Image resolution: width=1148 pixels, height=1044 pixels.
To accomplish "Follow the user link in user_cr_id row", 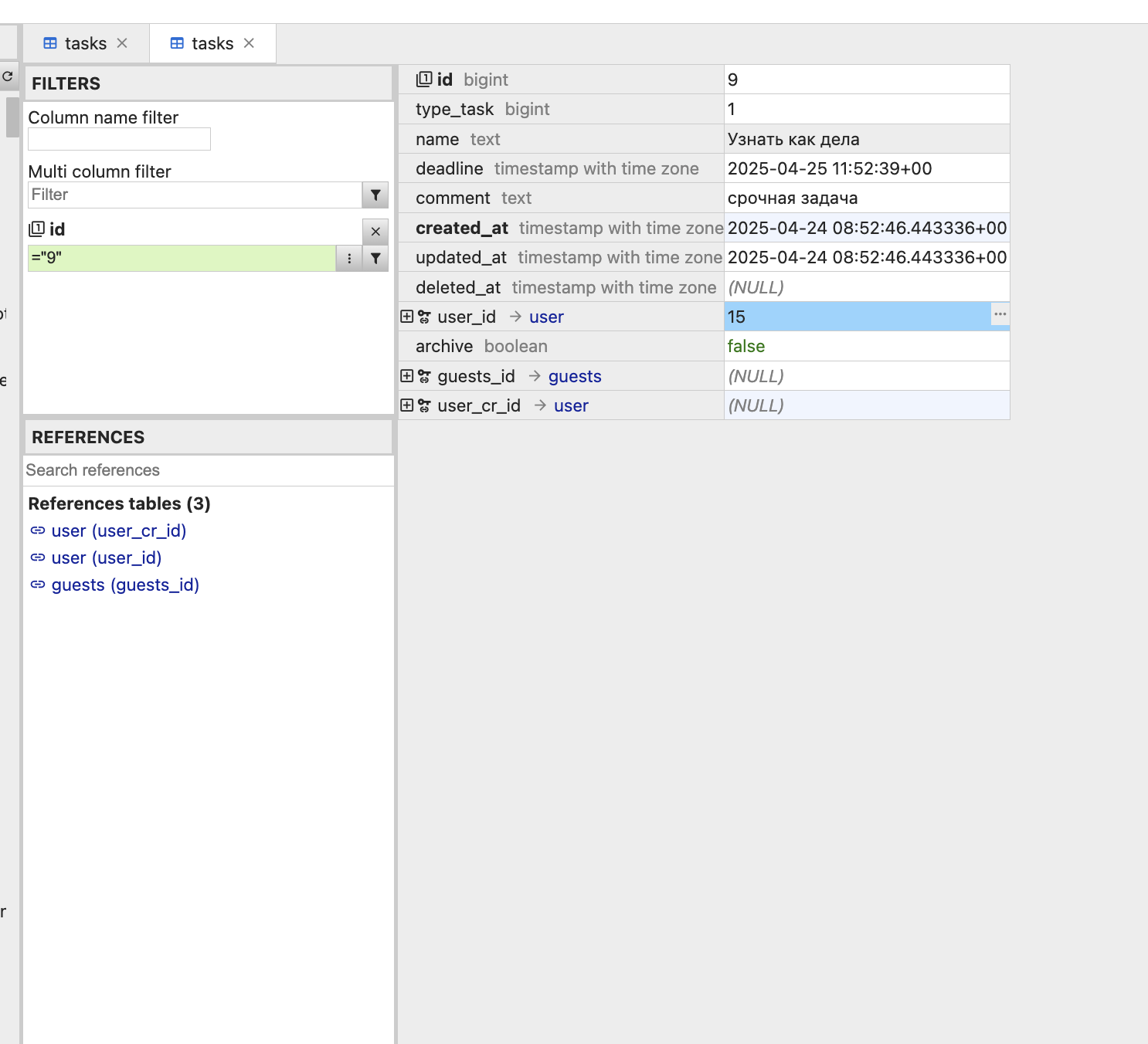I will pyautogui.click(x=571, y=405).
